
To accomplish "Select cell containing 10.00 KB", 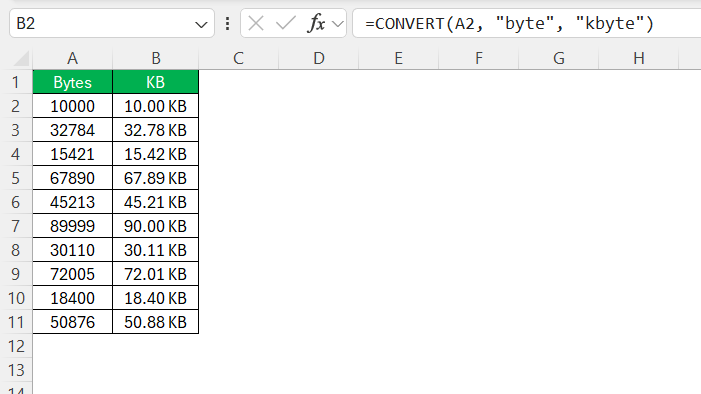I will coord(156,106).
